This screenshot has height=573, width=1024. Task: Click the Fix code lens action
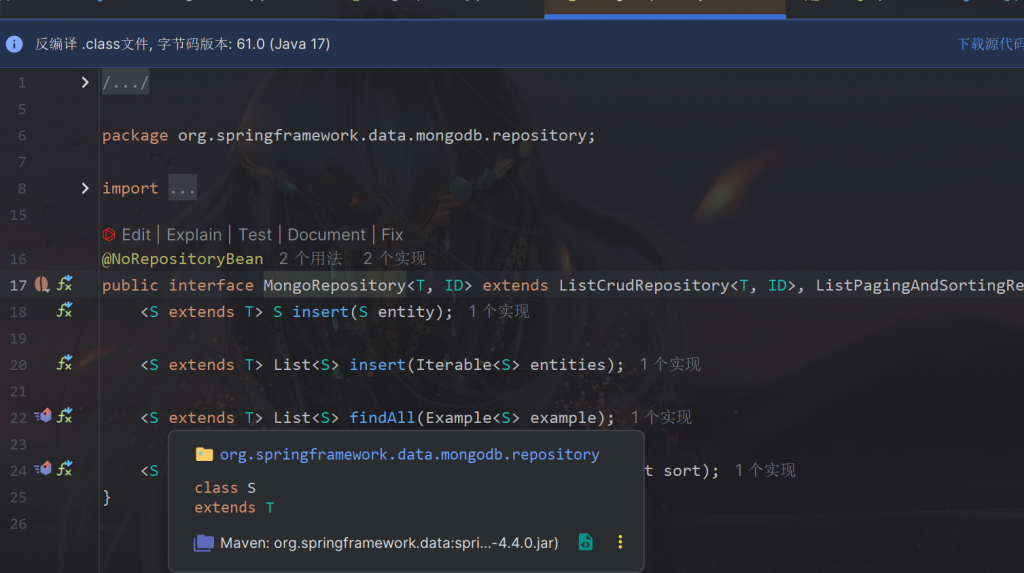(x=392, y=235)
